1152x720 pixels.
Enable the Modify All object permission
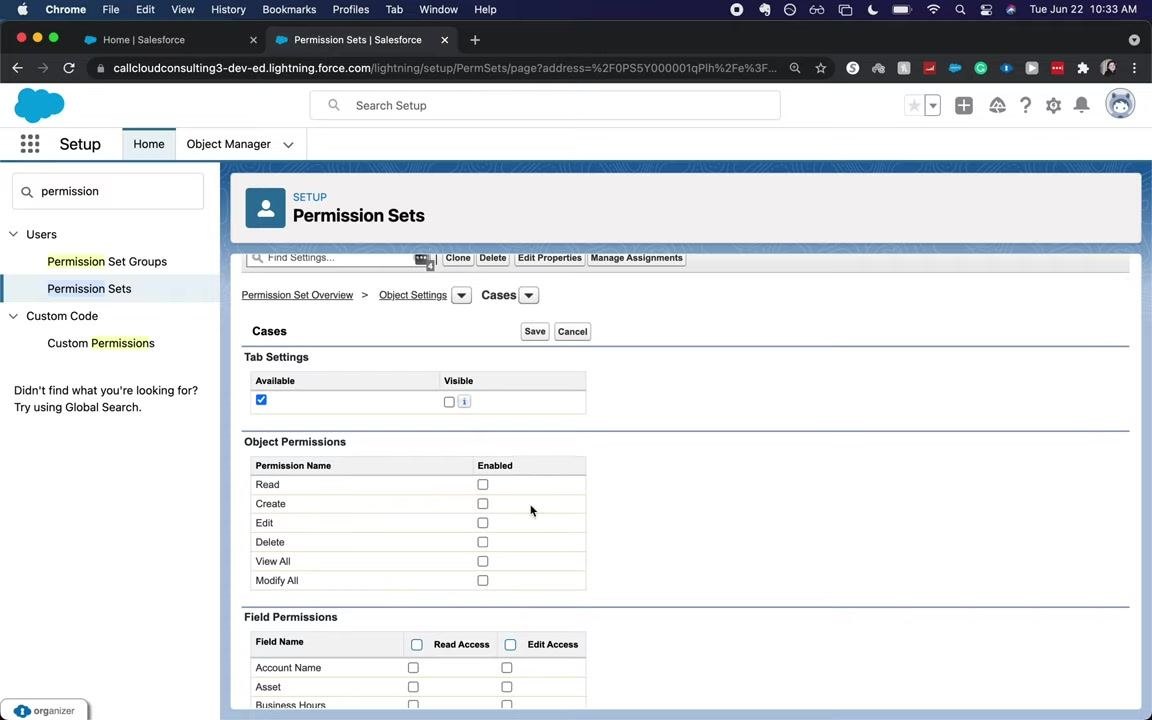[483, 580]
